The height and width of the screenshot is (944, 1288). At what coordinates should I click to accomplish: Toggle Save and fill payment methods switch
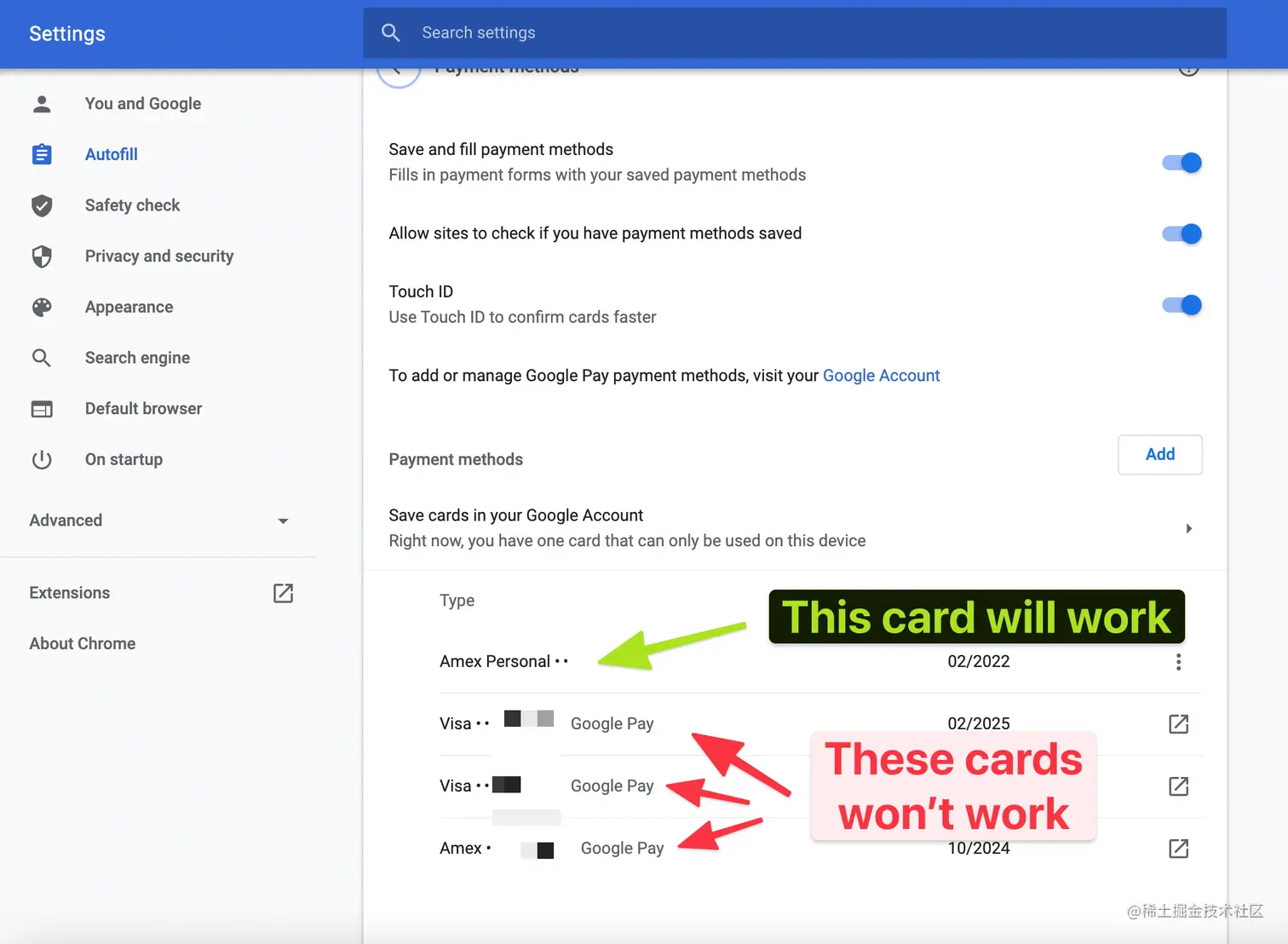pyautogui.click(x=1182, y=163)
